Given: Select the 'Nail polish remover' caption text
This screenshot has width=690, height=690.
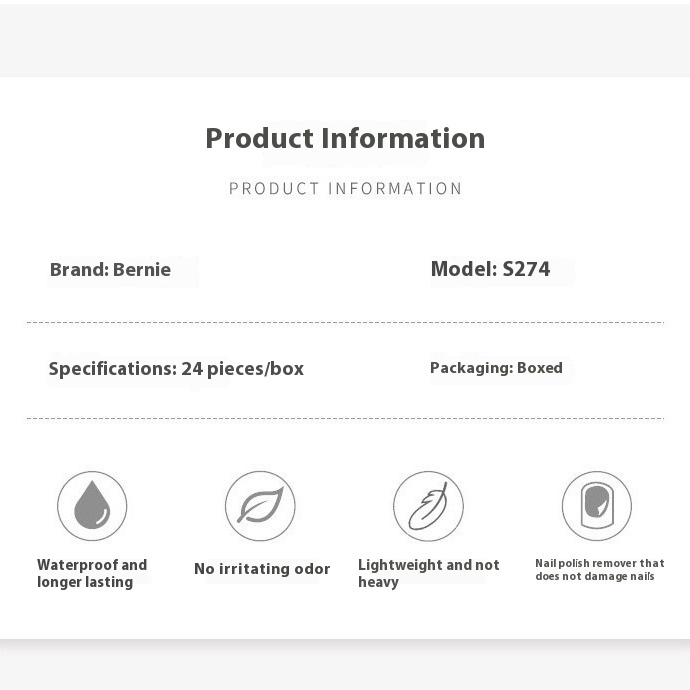Looking at the screenshot, I should (x=600, y=569).
